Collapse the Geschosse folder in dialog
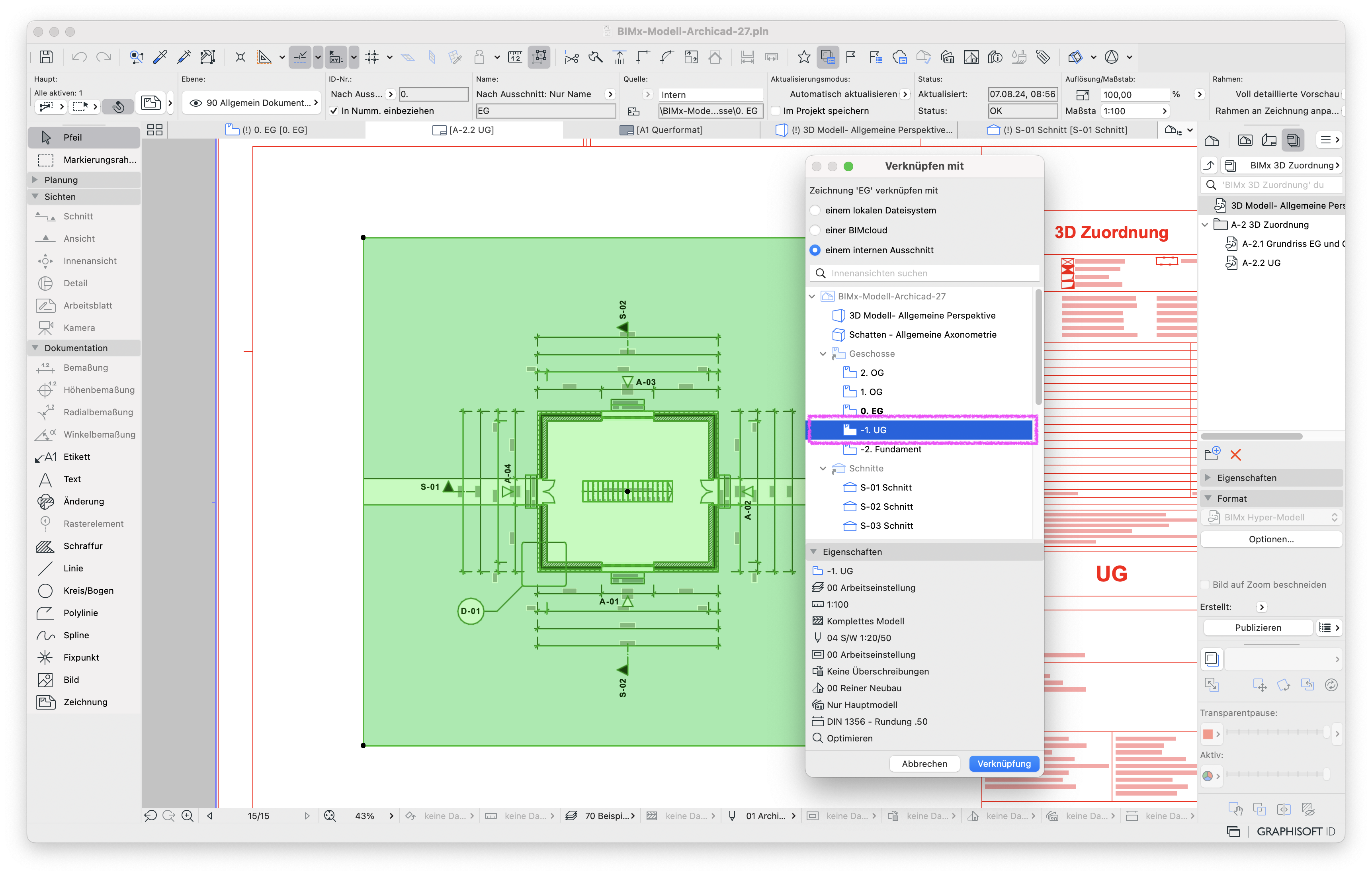The height and width of the screenshot is (876, 1372). tap(823, 354)
